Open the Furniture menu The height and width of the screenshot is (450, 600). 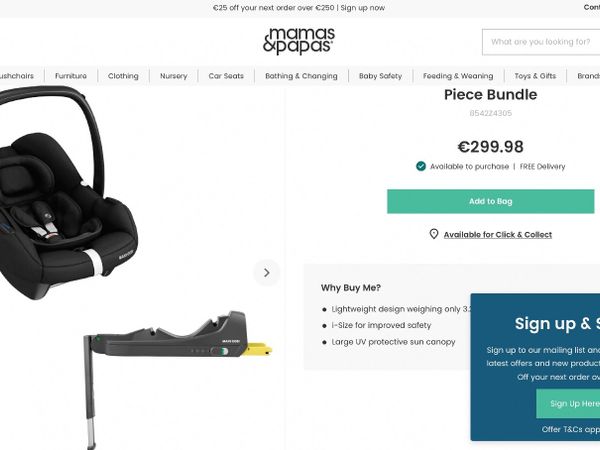click(x=71, y=76)
